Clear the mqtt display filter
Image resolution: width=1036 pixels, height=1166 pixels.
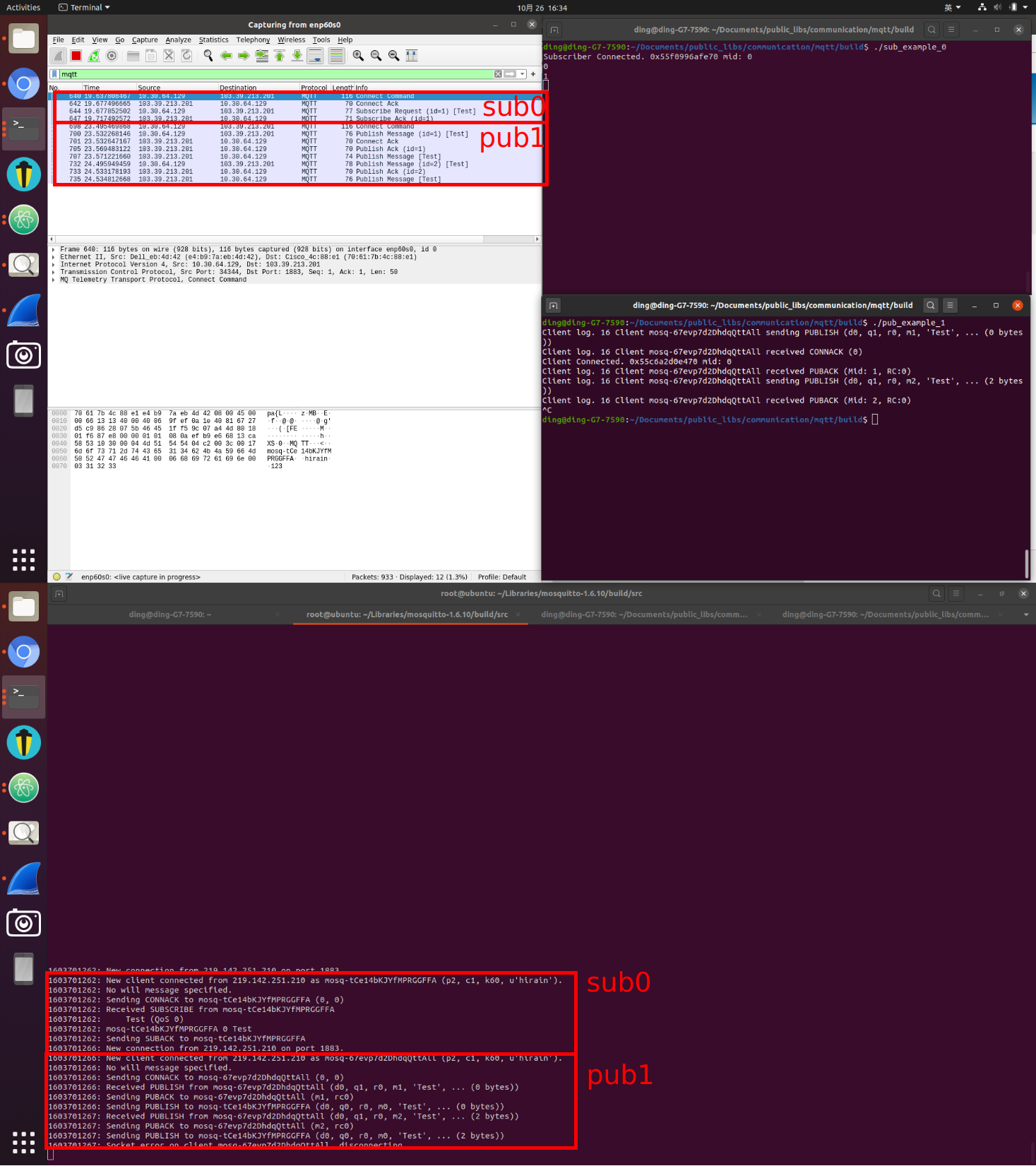(x=498, y=74)
